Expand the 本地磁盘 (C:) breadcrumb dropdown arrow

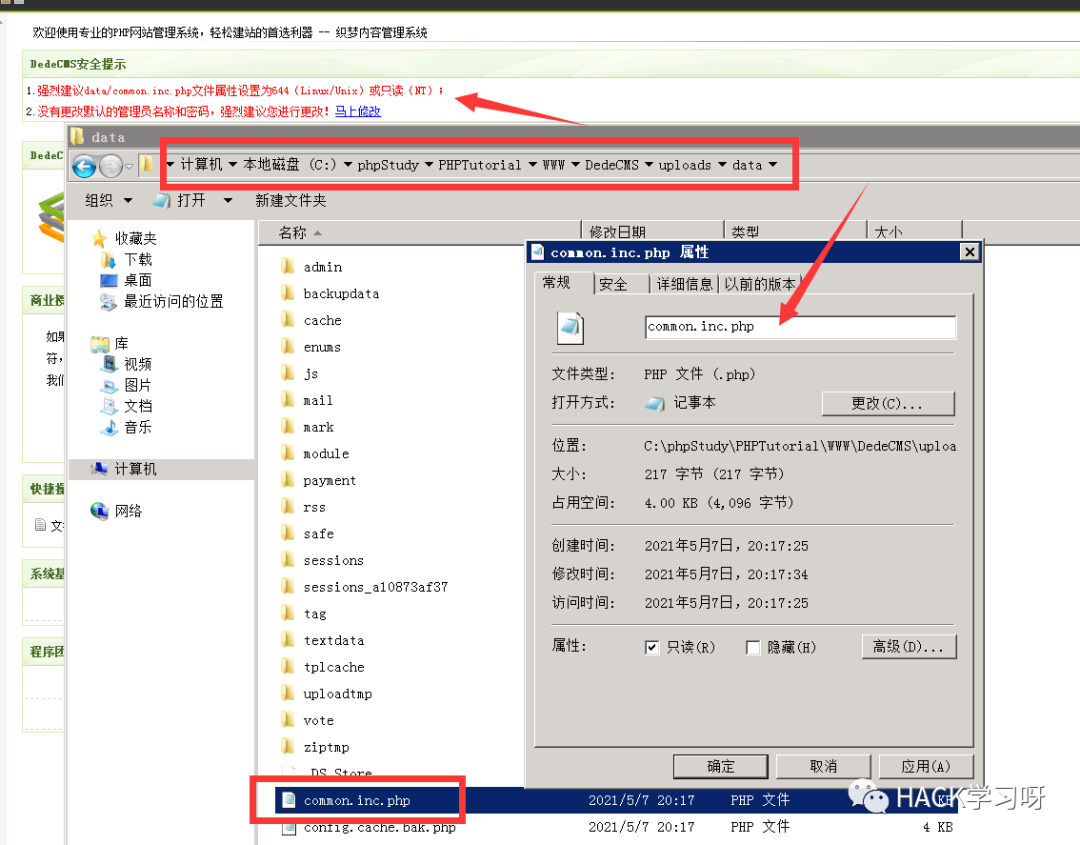click(x=348, y=165)
